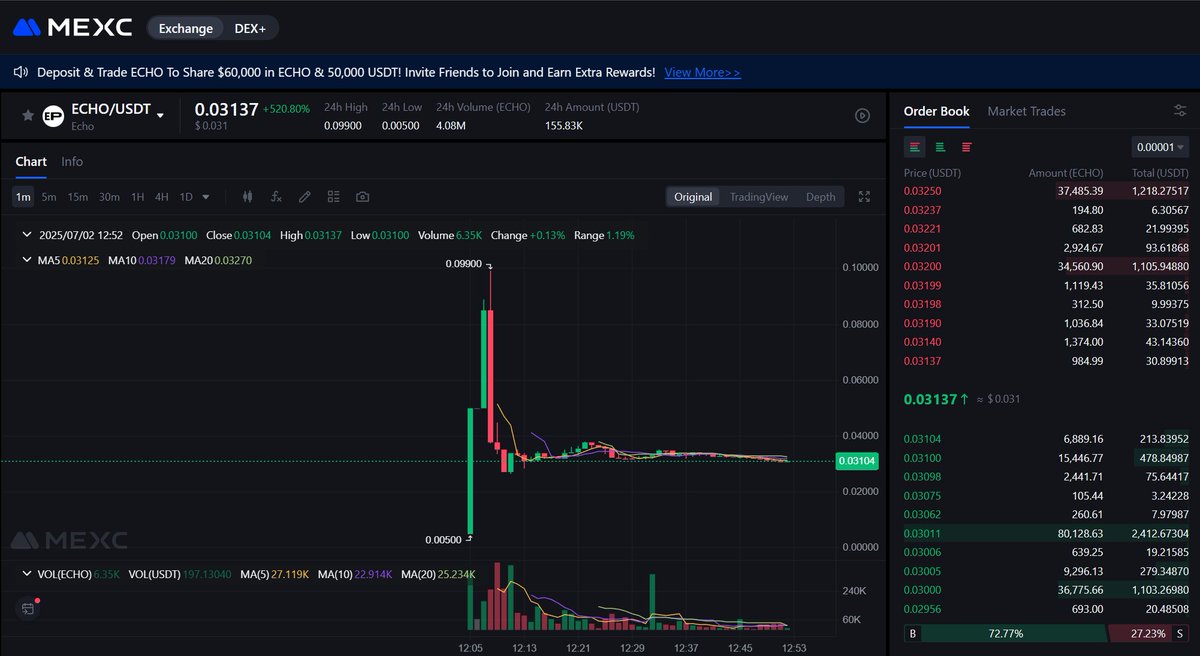Image resolution: width=1200 pixels, height=656 pixels.
Task: Select the 4H timeframe
Action: click(162, 197)
